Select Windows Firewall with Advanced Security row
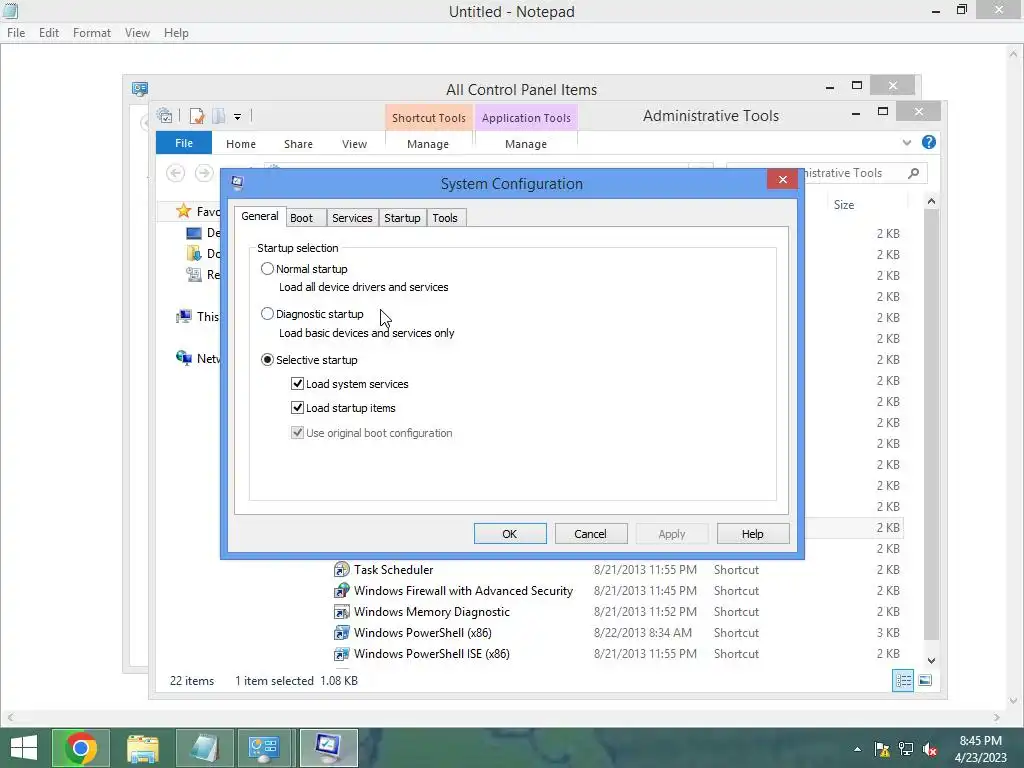The width and height of the screenshot is (1024, 768). coord(617,590)
